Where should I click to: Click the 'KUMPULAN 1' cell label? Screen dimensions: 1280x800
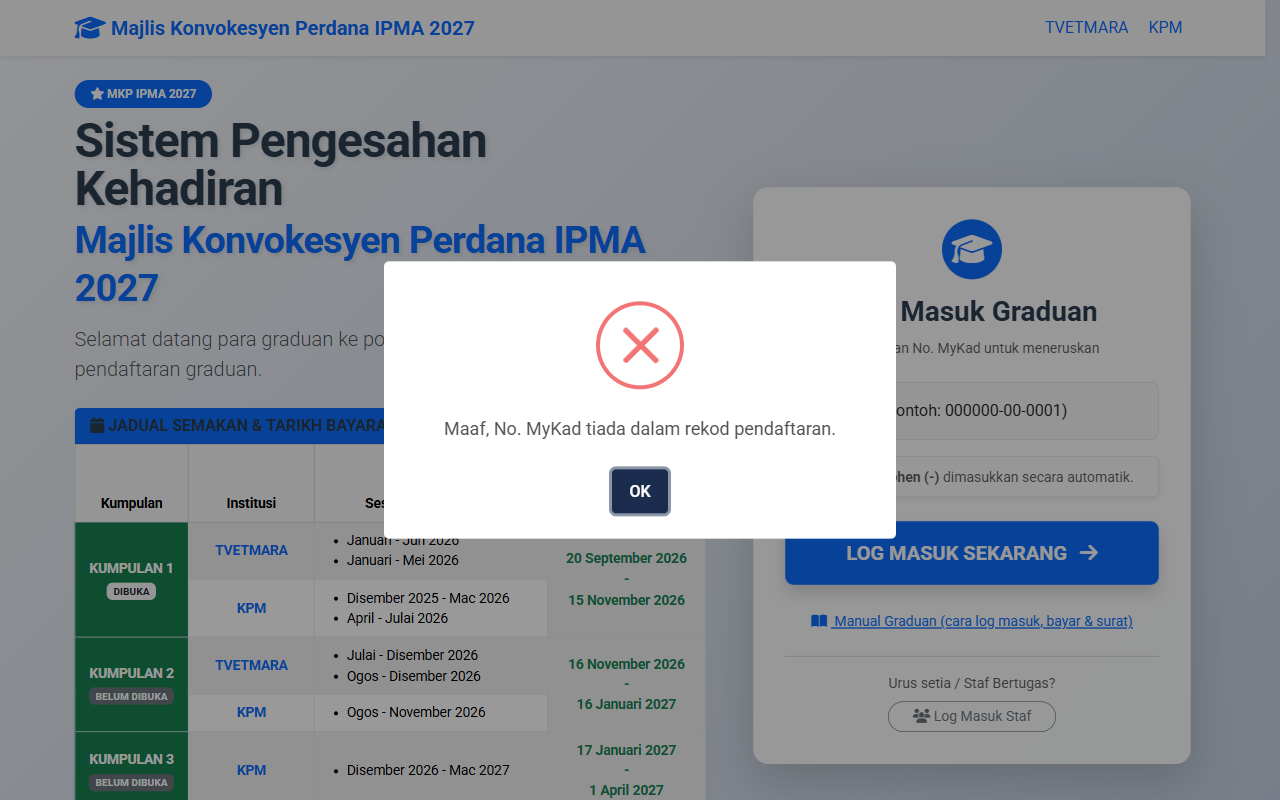coord(131,568)
